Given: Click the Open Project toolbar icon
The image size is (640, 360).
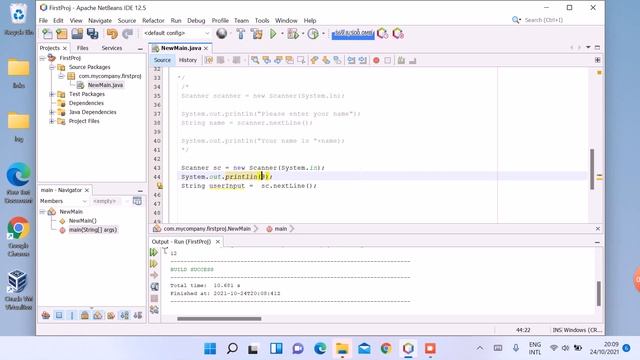Looking at the screenshot, I should tap(77, 33).
